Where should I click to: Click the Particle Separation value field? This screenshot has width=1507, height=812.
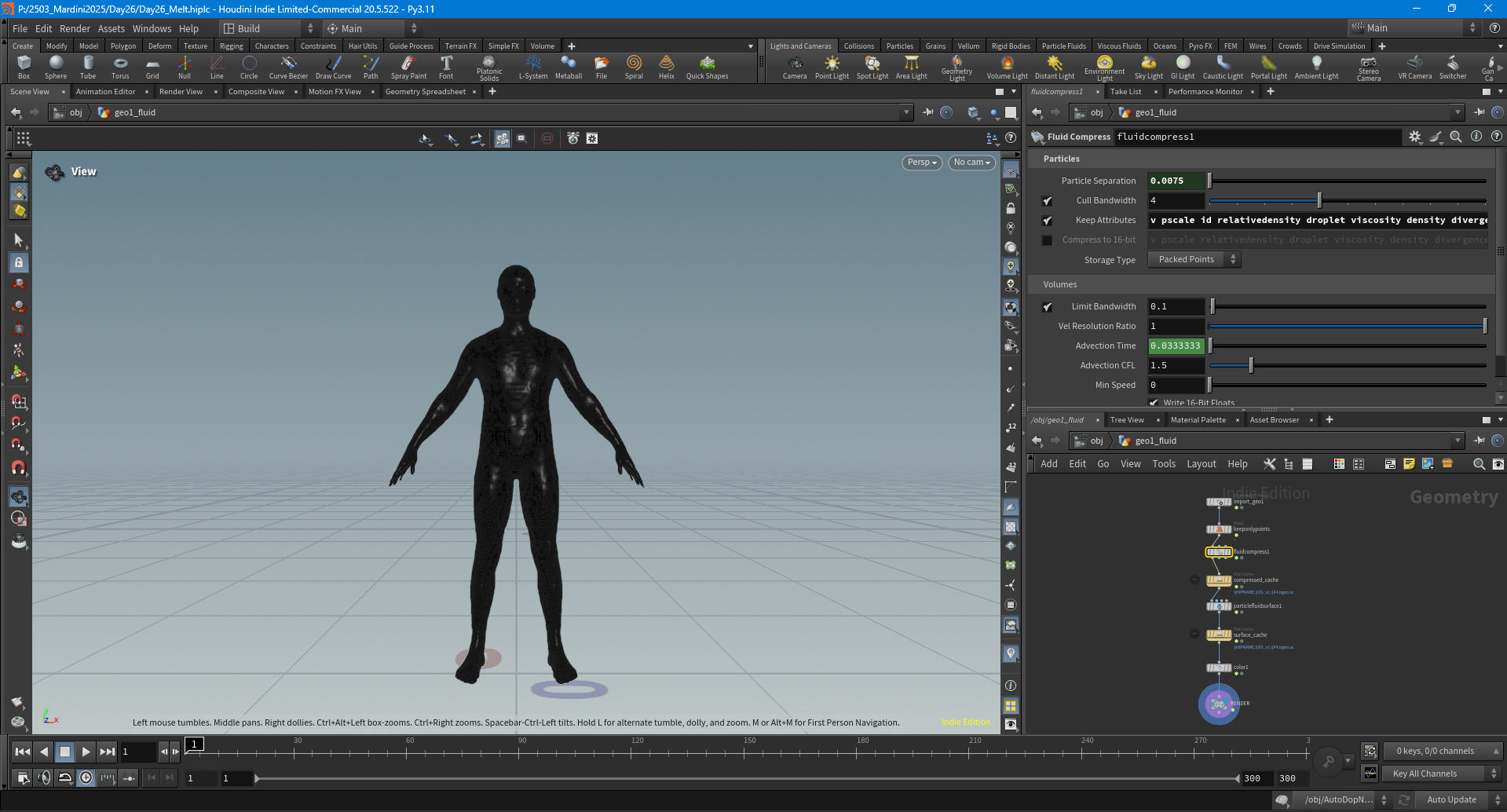[1176, 181]
